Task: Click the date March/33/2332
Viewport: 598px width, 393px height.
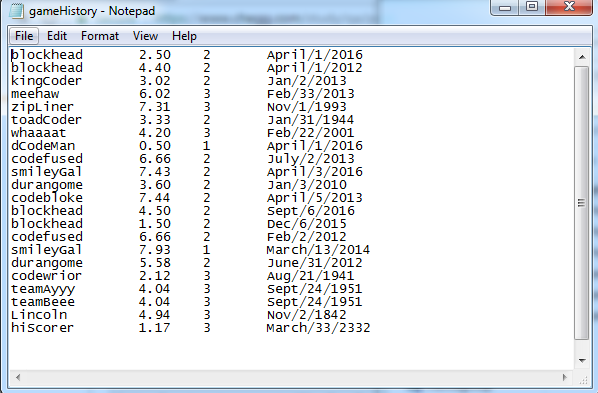Action: tap(318, 328)
